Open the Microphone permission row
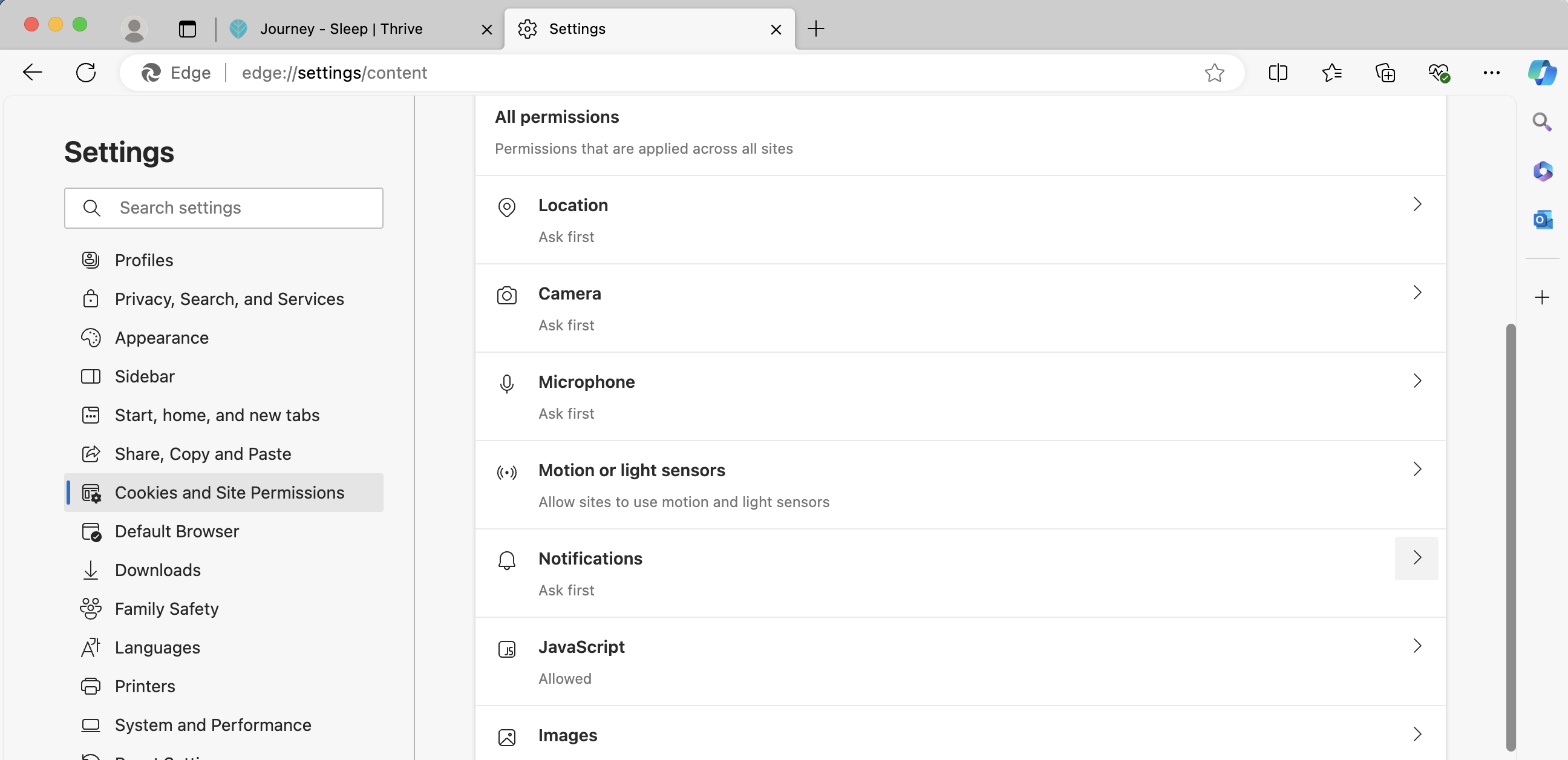Image resolution: width=1568 pixels, height=760 pixels. click(x=960, y=396)
